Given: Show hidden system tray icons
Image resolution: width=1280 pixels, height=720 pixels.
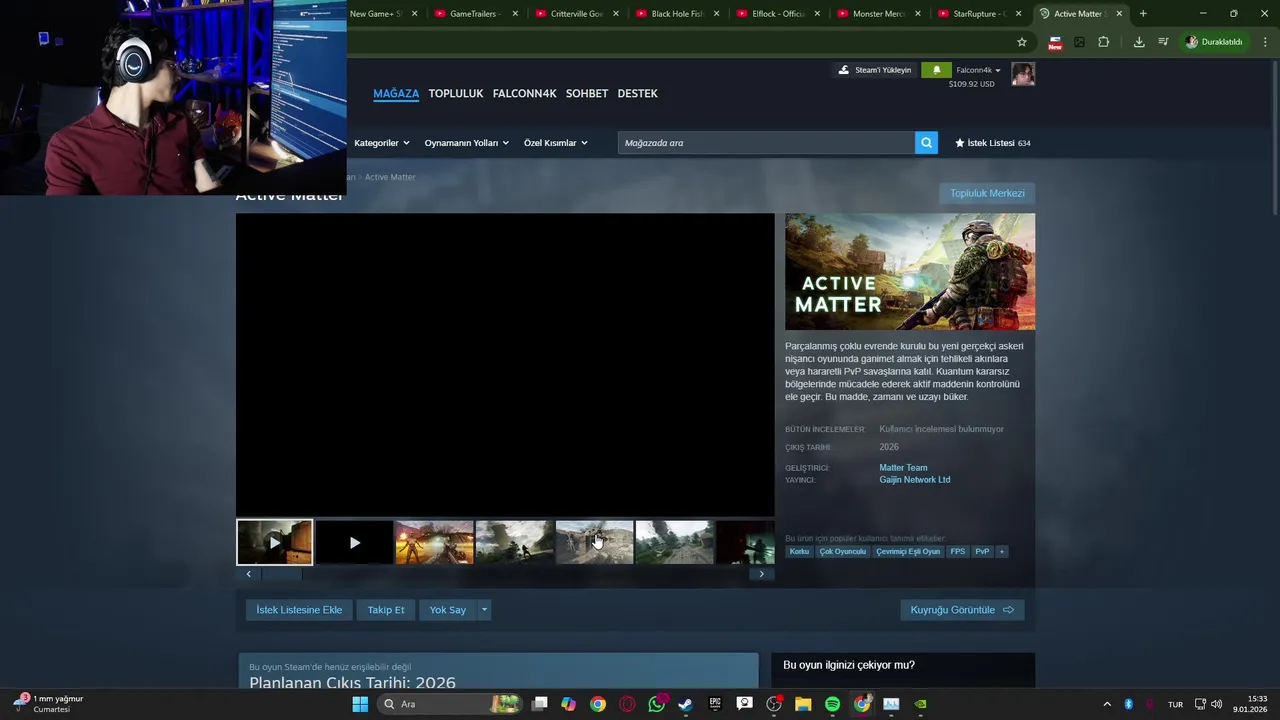Looking at the screenshot, I should [1107, 704].
